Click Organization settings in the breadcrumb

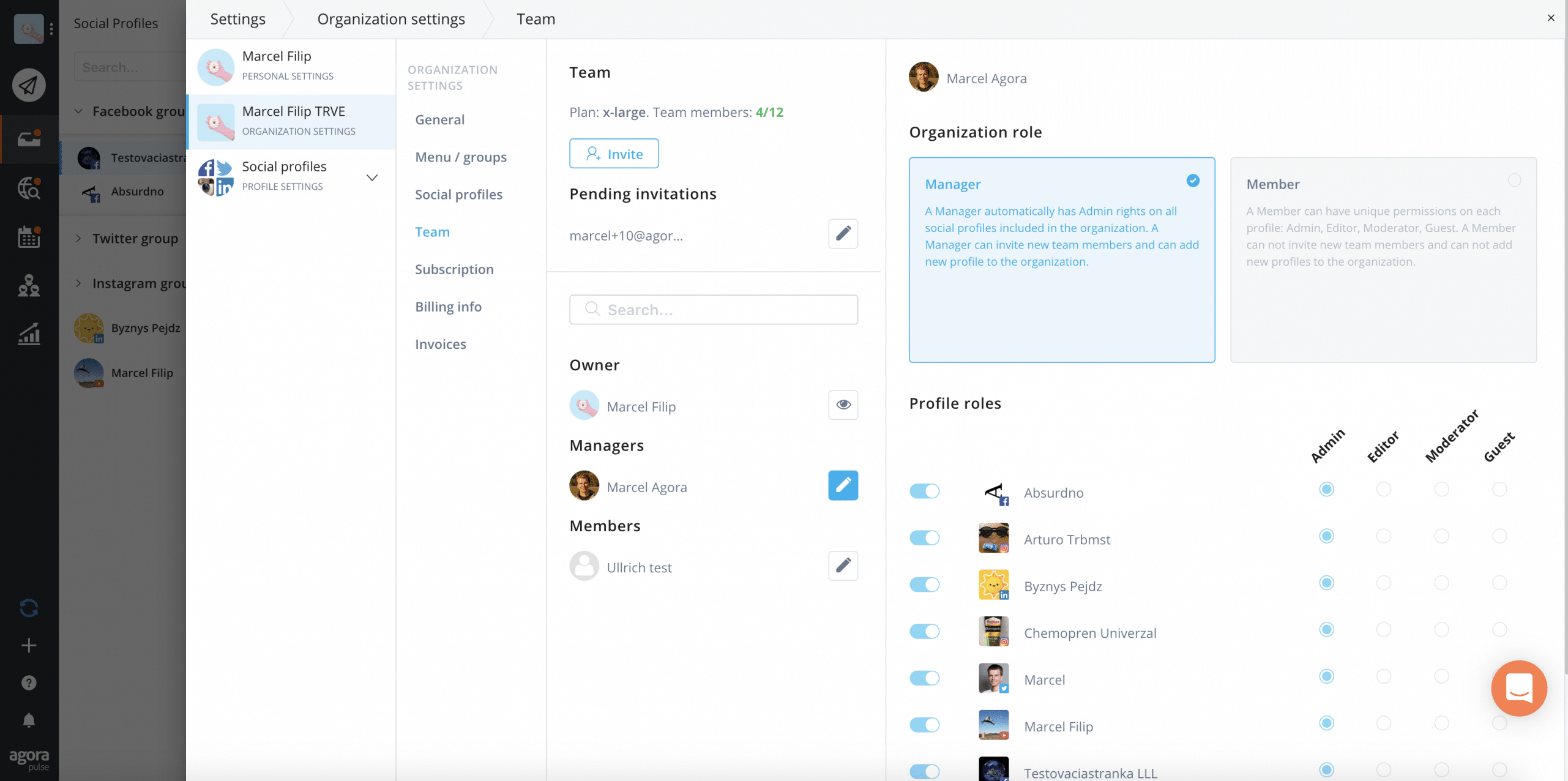pos(390,19)
